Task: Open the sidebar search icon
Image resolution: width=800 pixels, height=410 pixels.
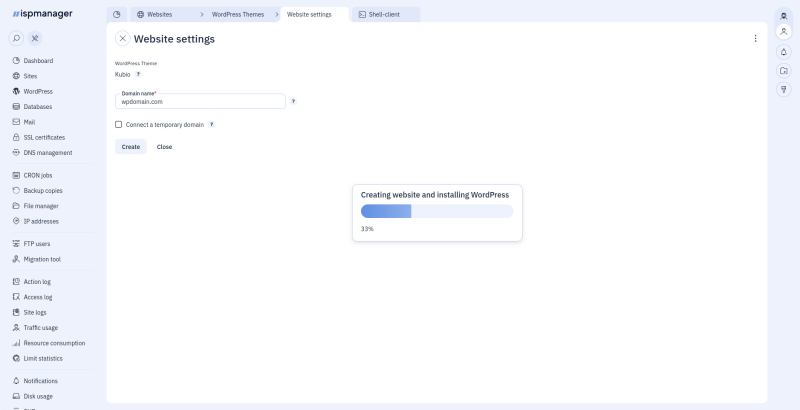Action: [x=16, y=38]
